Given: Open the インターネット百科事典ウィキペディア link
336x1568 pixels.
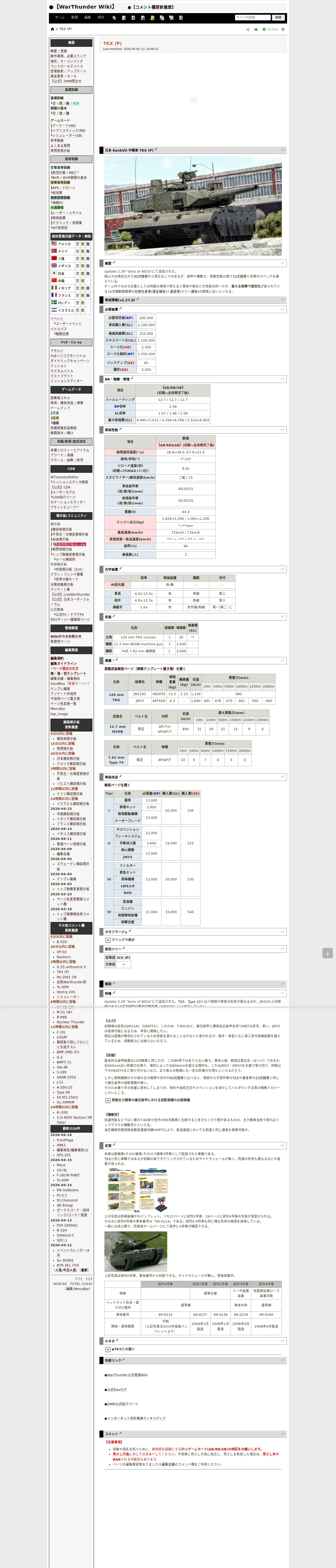Looking at the screenshot, I should [x=136, y=1418].
